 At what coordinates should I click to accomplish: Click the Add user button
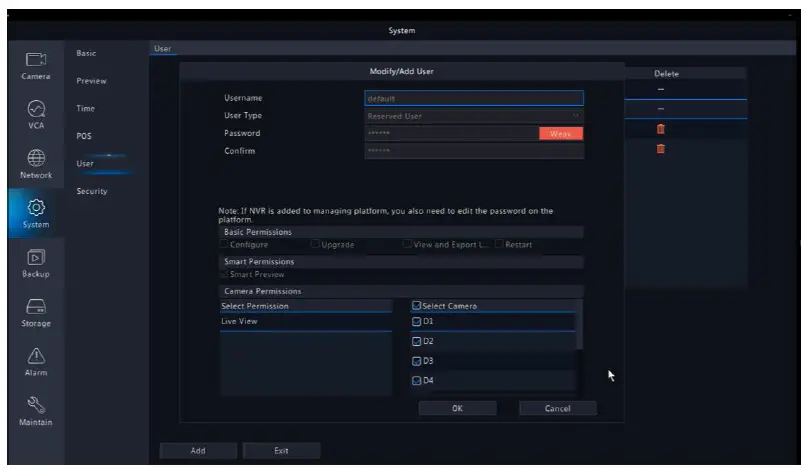(198, 451)
